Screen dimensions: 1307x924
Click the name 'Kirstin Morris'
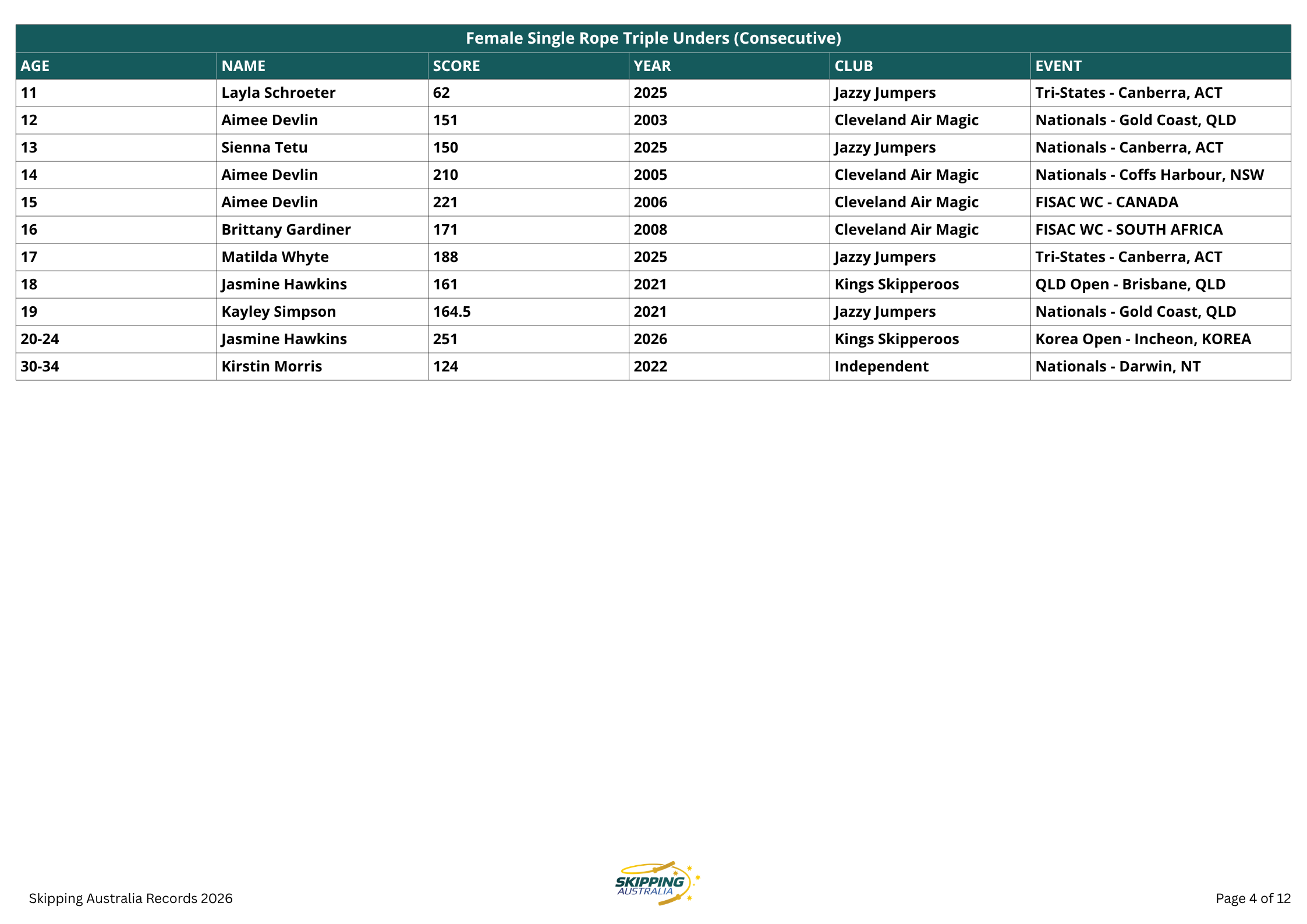click(271, 367)
